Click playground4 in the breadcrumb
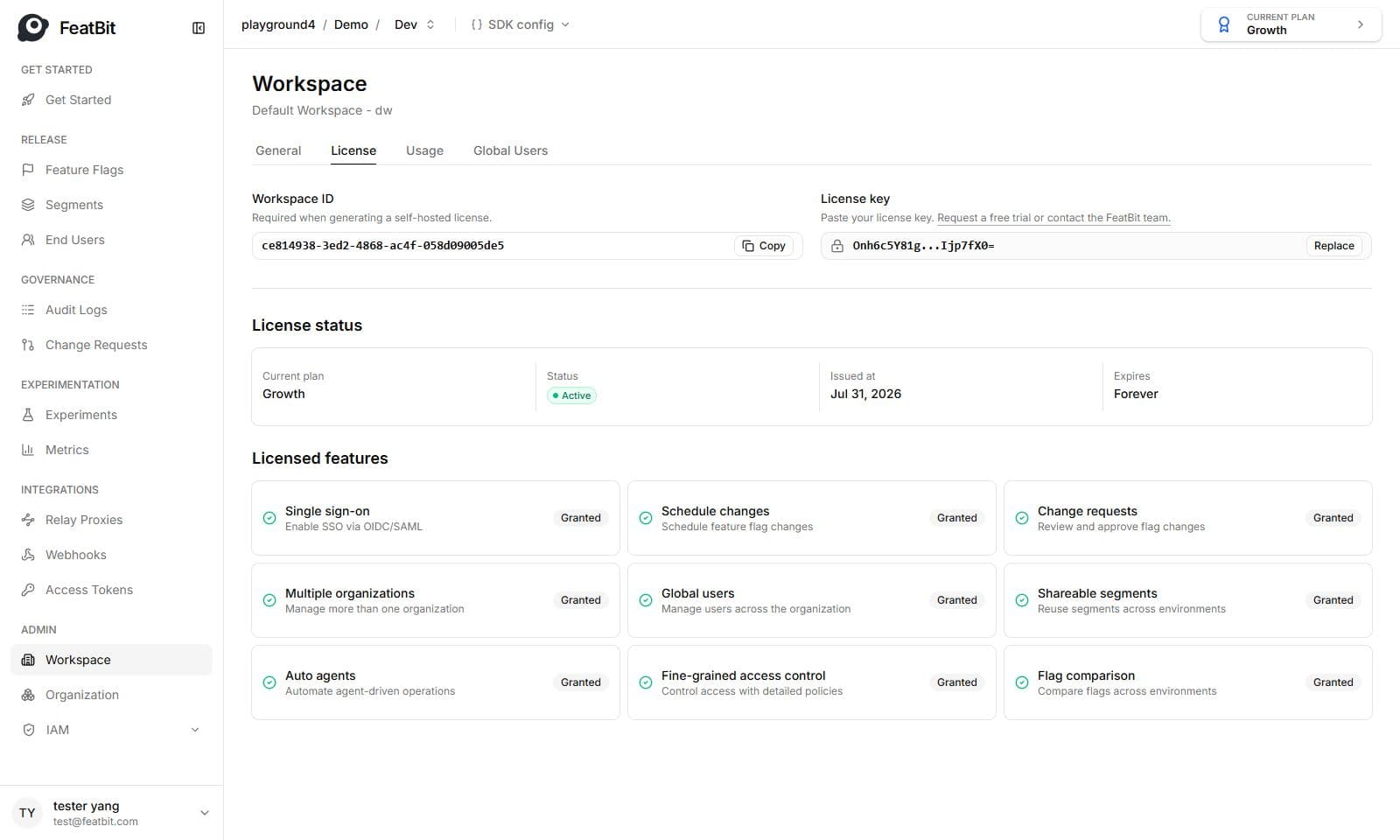This screenshot has width=1400, height=840. point(278,24)
